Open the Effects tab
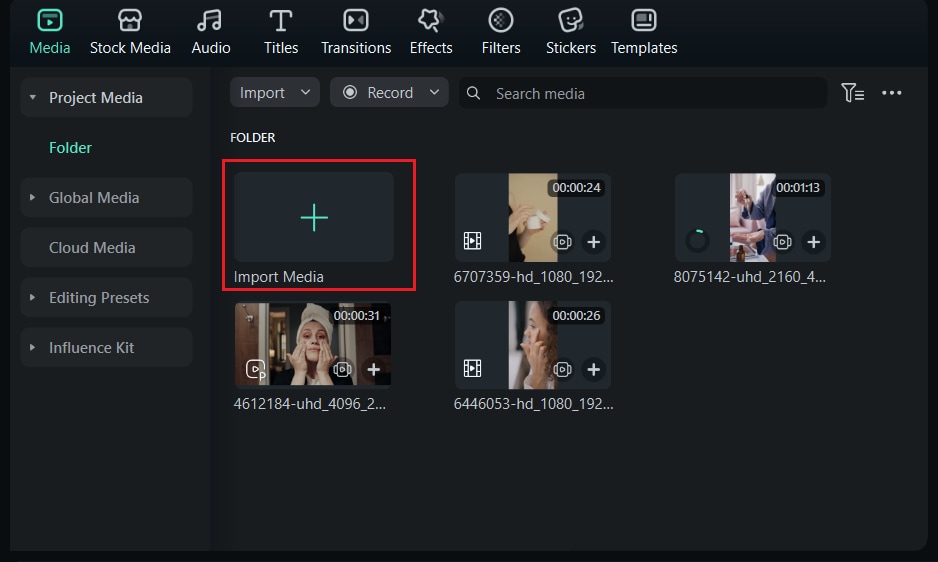 pyautogui.click(x=431, y=33)
